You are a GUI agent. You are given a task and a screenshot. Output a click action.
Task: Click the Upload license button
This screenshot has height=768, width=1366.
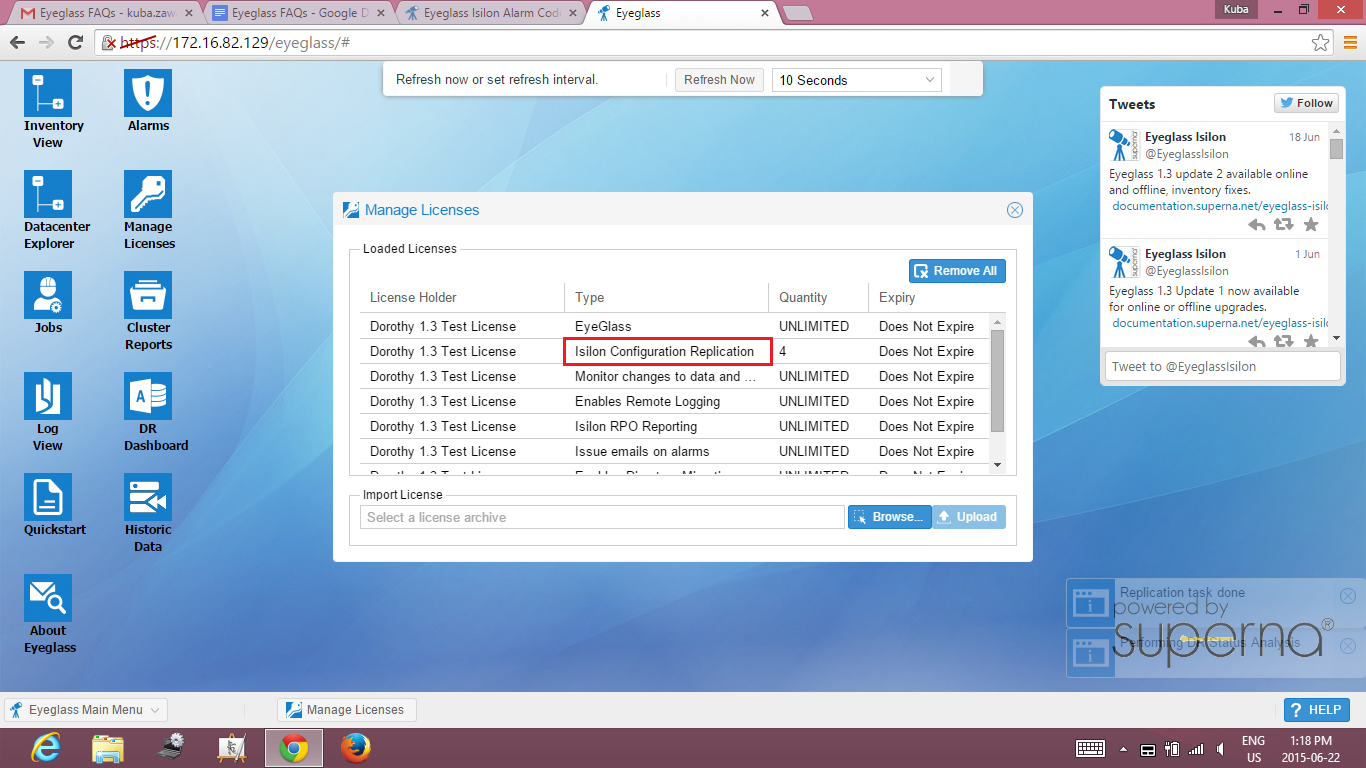click(x=969, y=517)
